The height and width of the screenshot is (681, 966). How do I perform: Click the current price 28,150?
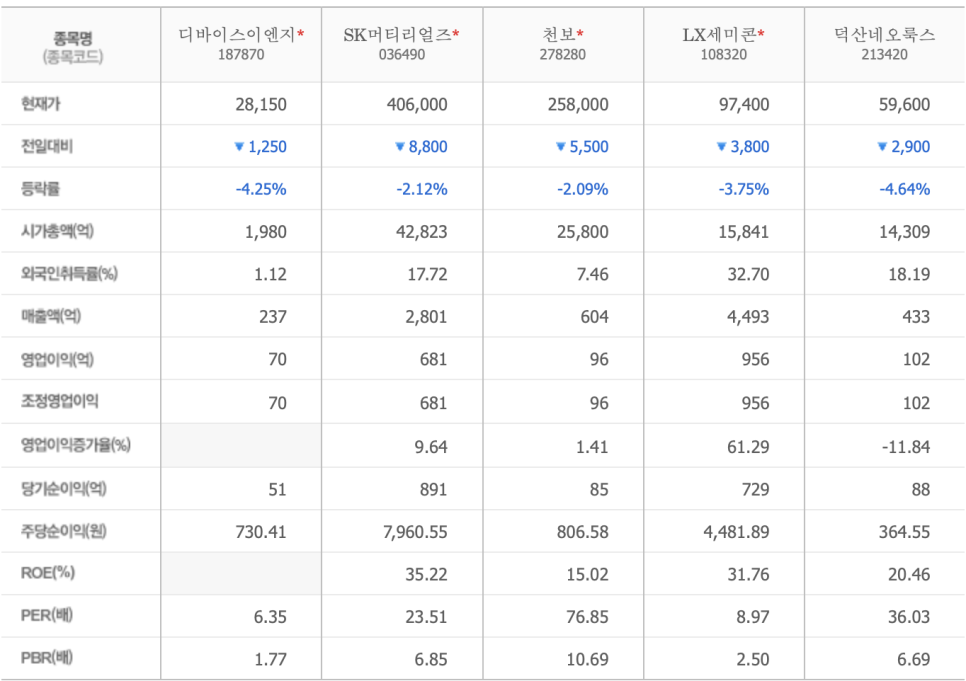pos(261,104)
